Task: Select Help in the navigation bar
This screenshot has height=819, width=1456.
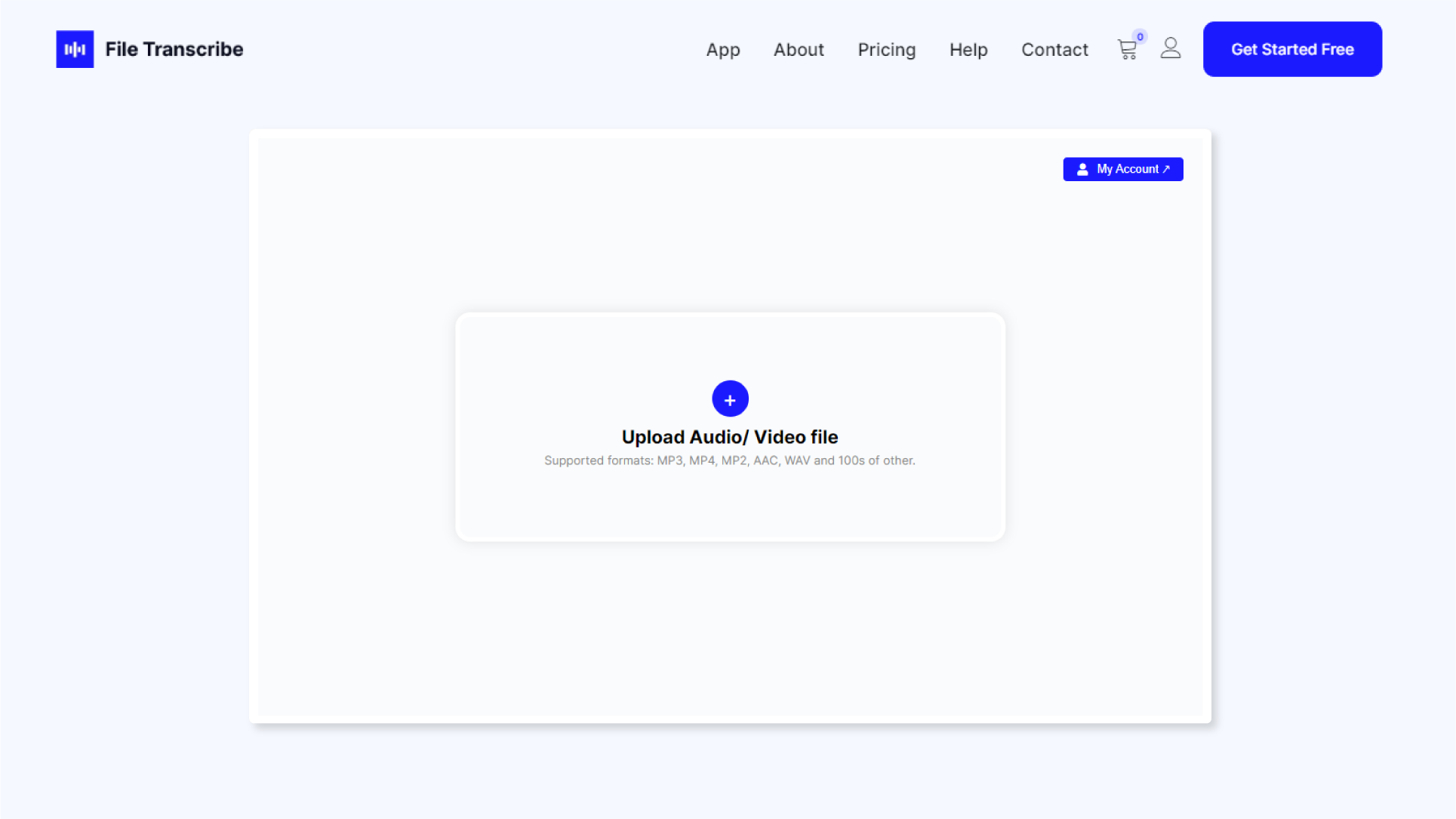Action: coord(968,50)
